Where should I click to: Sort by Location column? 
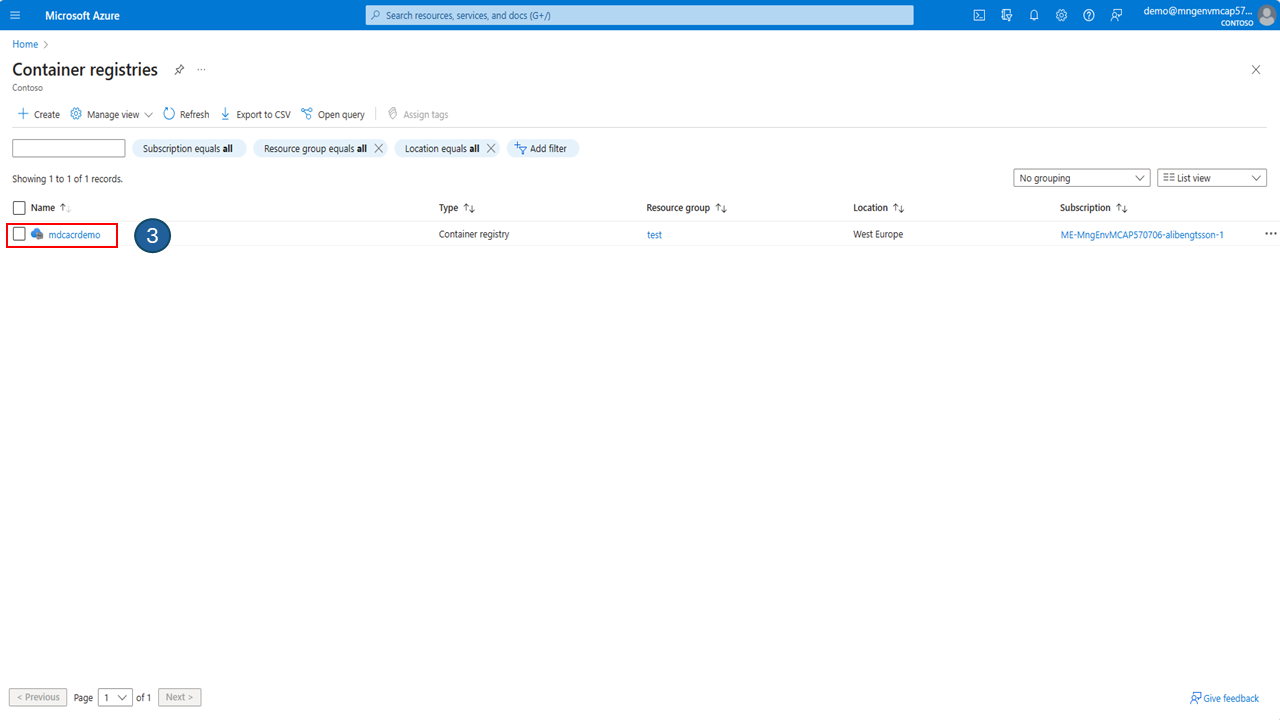click(x=879, y=208)
